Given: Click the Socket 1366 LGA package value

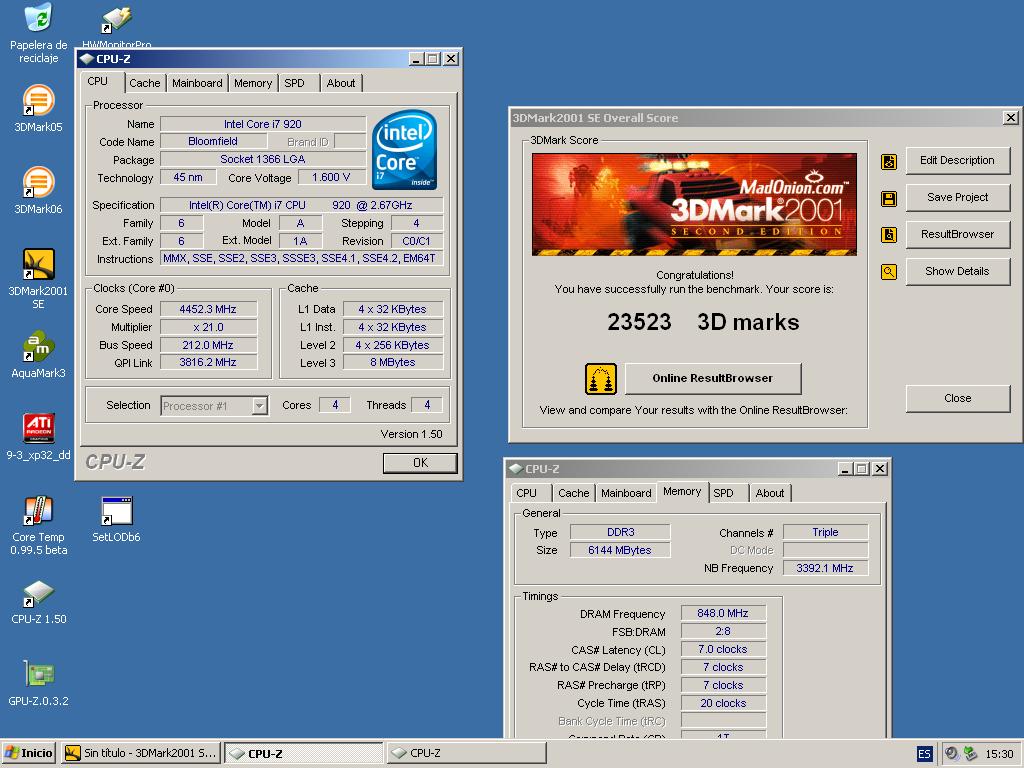Looking at the screenshot, I should click(263, 159).
